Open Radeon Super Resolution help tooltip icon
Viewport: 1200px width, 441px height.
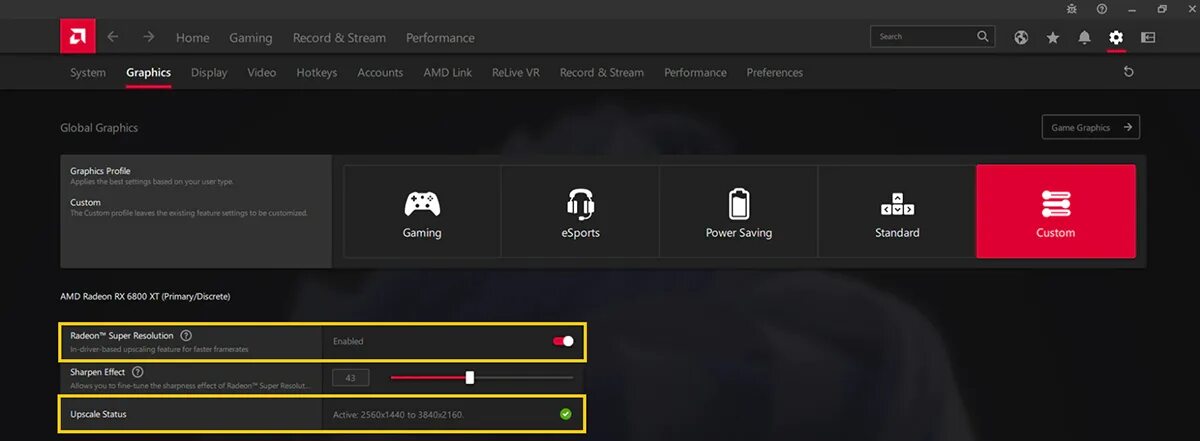(186, 336)
